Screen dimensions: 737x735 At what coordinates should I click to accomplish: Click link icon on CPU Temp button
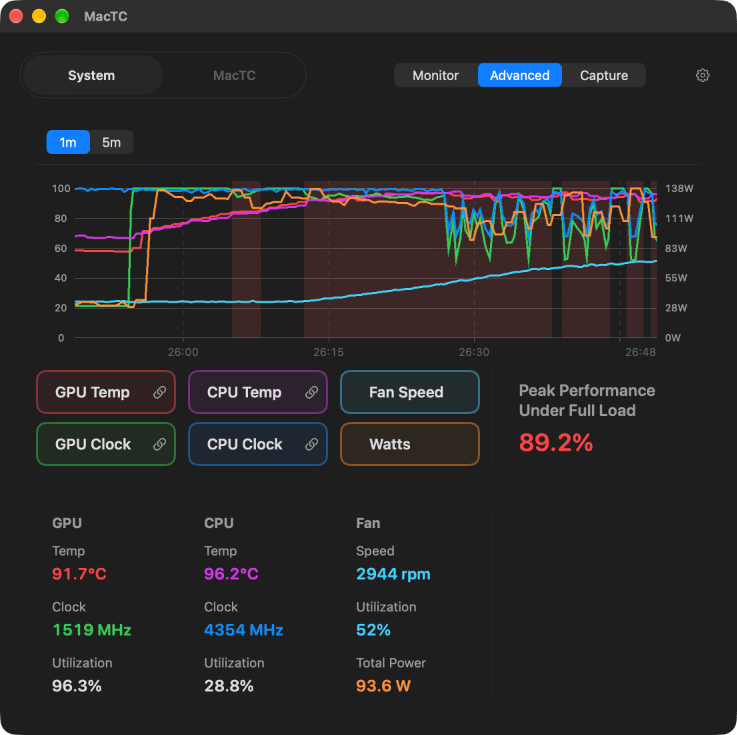311,392
